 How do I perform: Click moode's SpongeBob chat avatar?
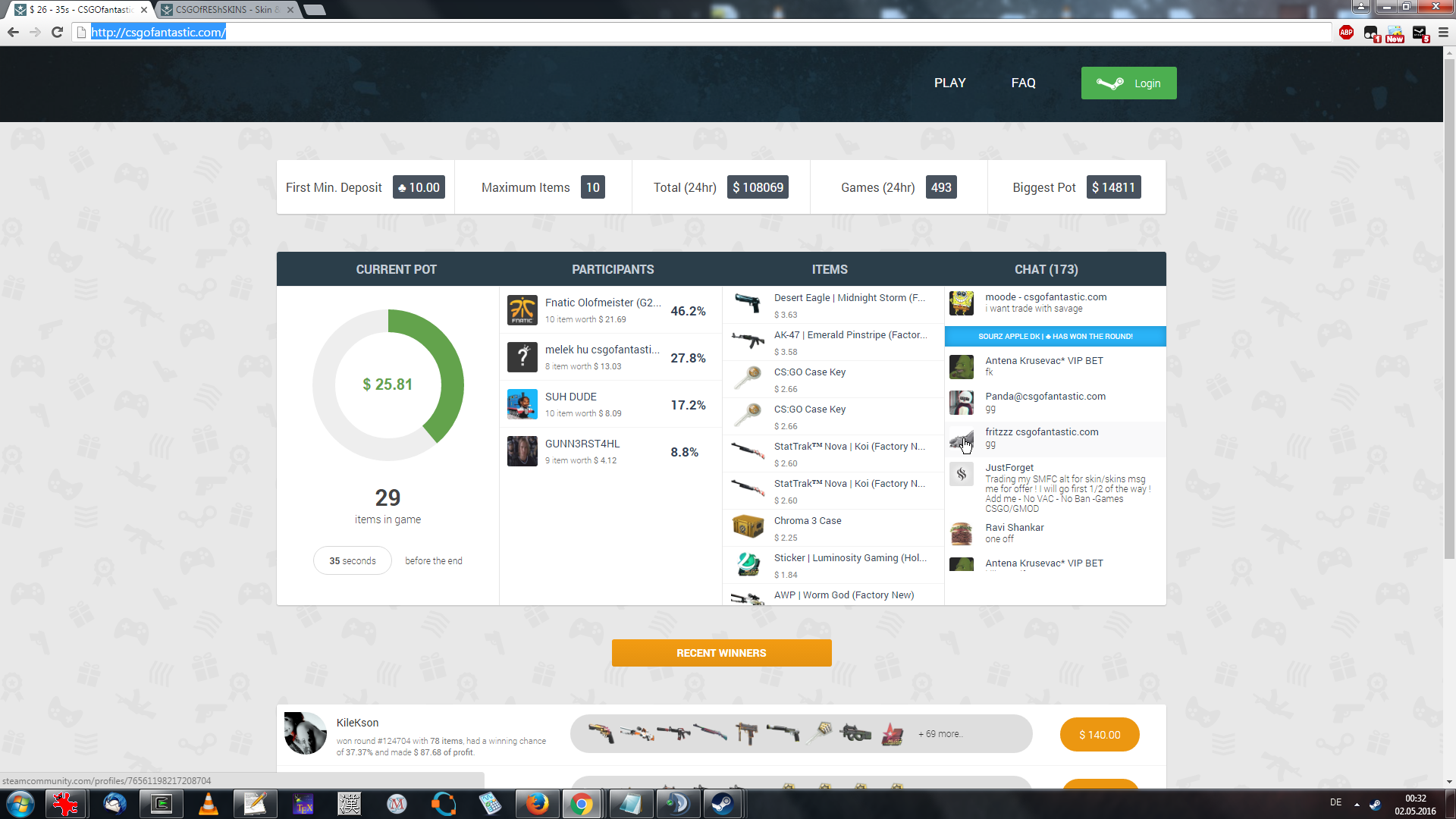click(x=961, y=303)
